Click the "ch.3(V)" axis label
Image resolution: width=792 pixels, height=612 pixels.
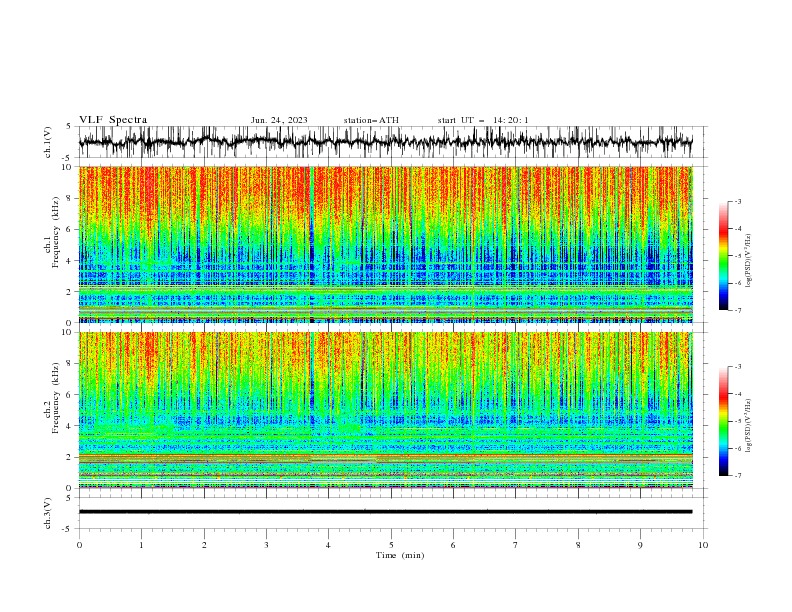click(x=48, y=513)
